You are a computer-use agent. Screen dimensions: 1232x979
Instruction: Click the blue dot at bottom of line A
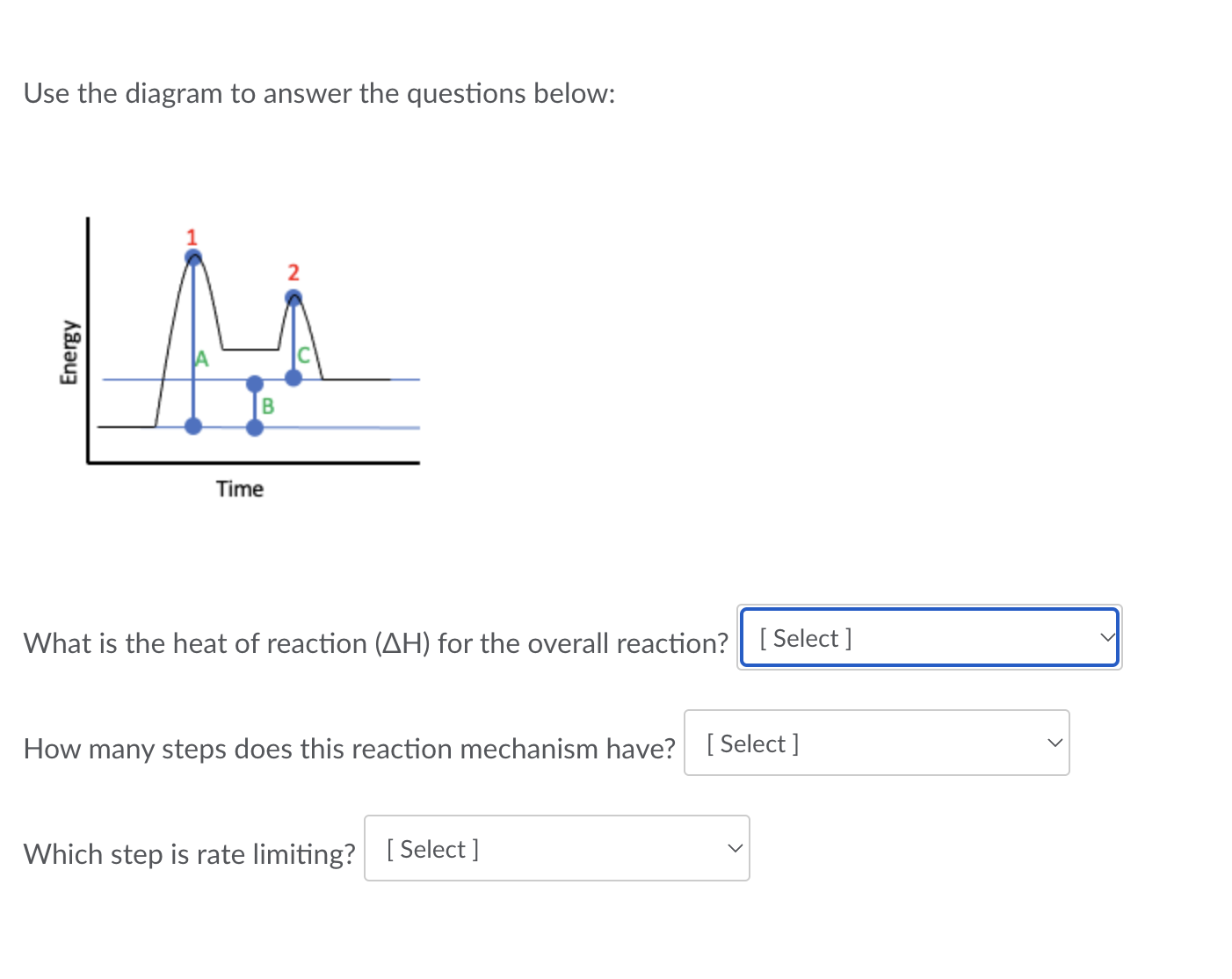(x=193, y=426)
